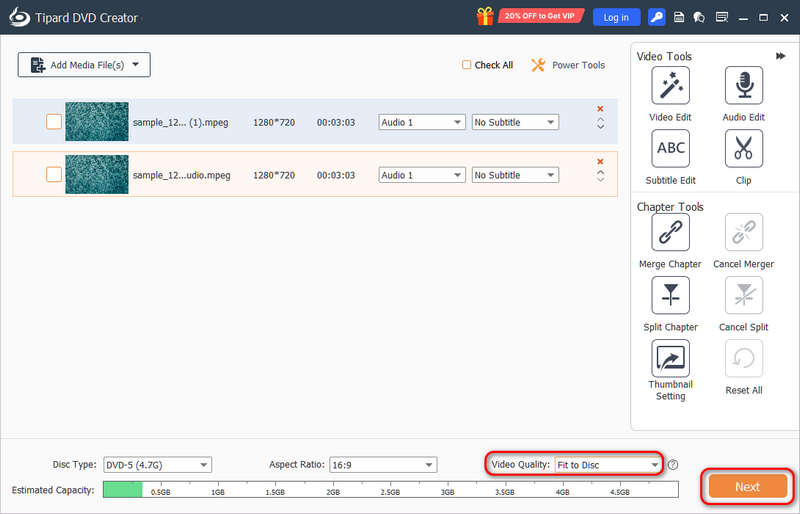800x514 pixels.
Task: Open the Subtitle Edit tool
Action: (670, 149)
